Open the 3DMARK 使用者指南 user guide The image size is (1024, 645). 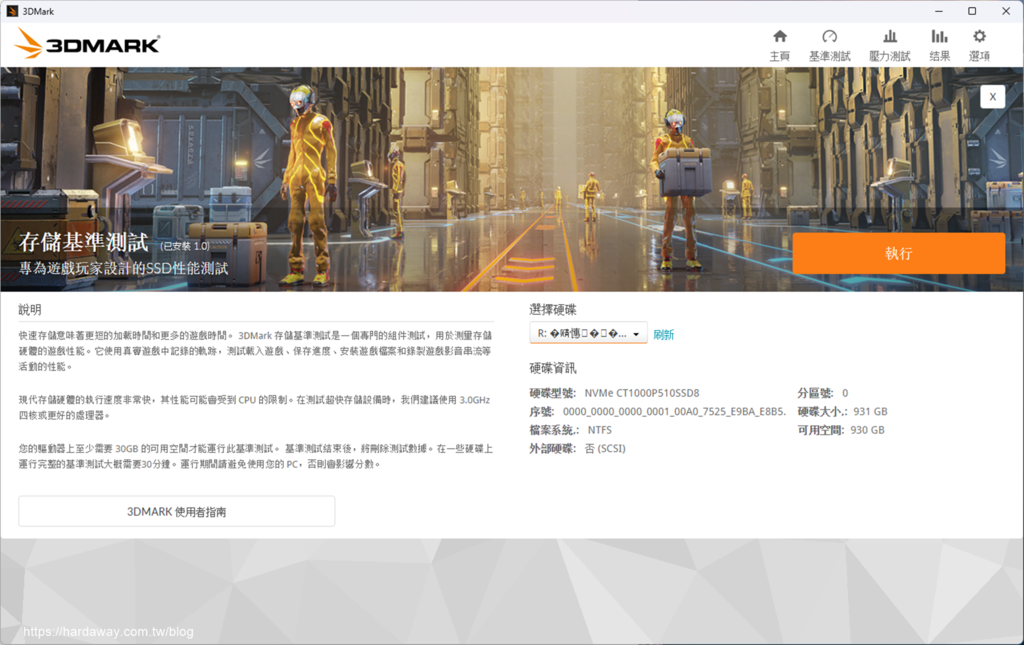coord(176,511)
